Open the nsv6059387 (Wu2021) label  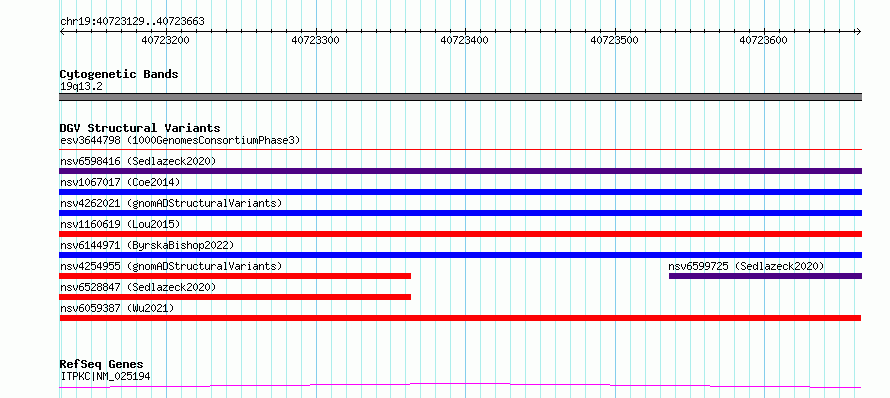[x=117, y=308]
